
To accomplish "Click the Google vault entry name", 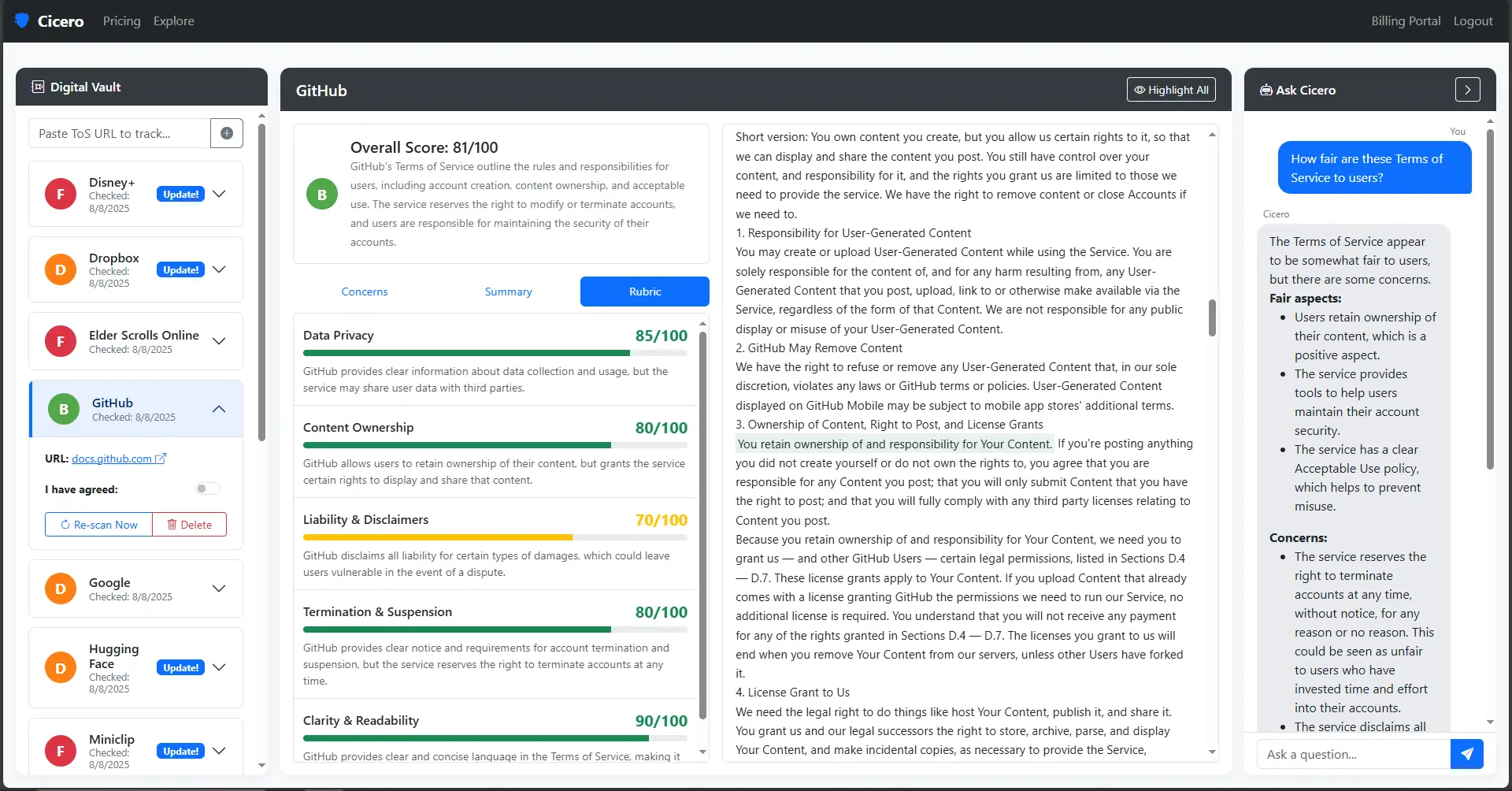I will tap(109, 582).
